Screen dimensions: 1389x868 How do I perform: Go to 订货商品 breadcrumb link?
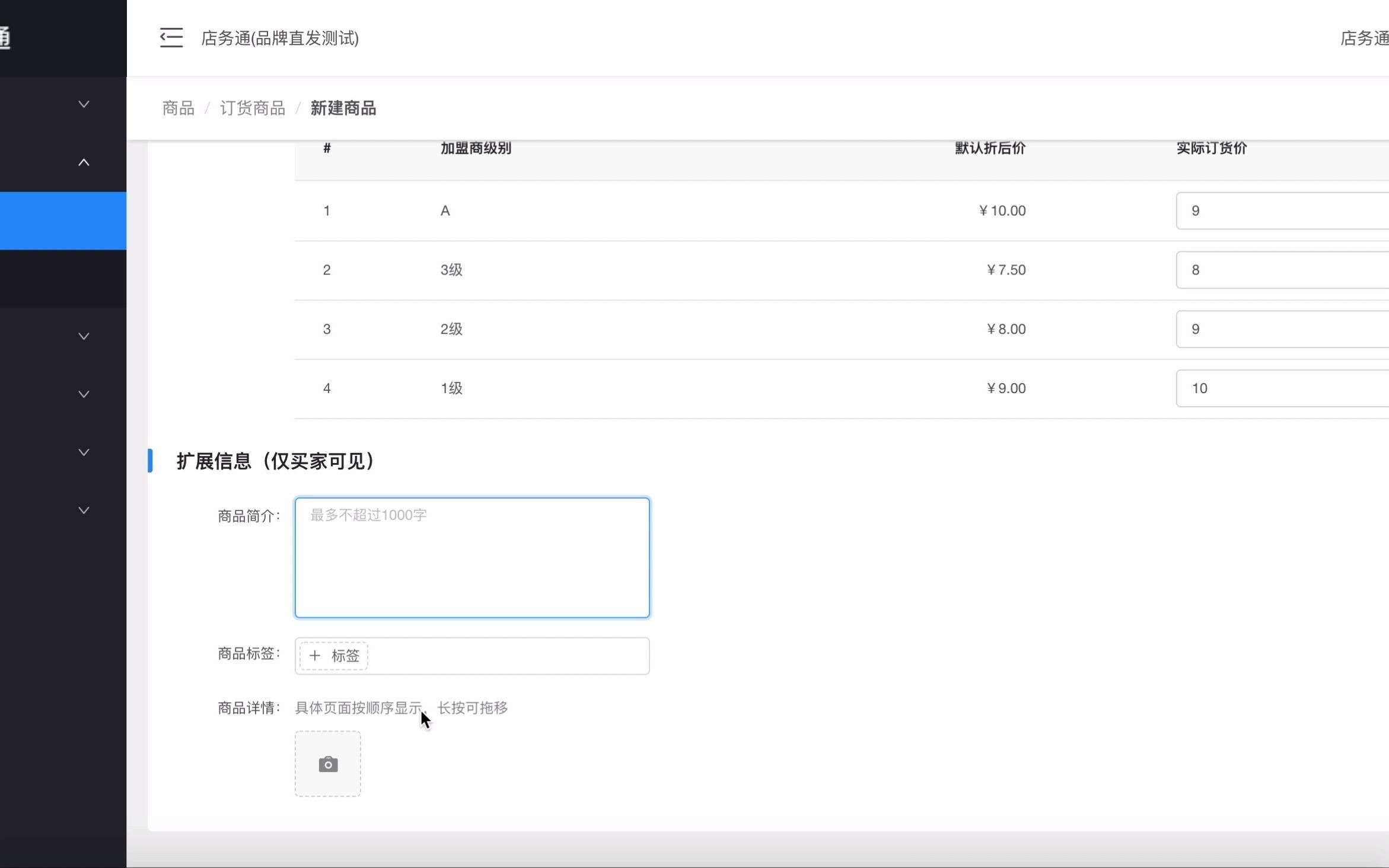(x=253, y=108)
